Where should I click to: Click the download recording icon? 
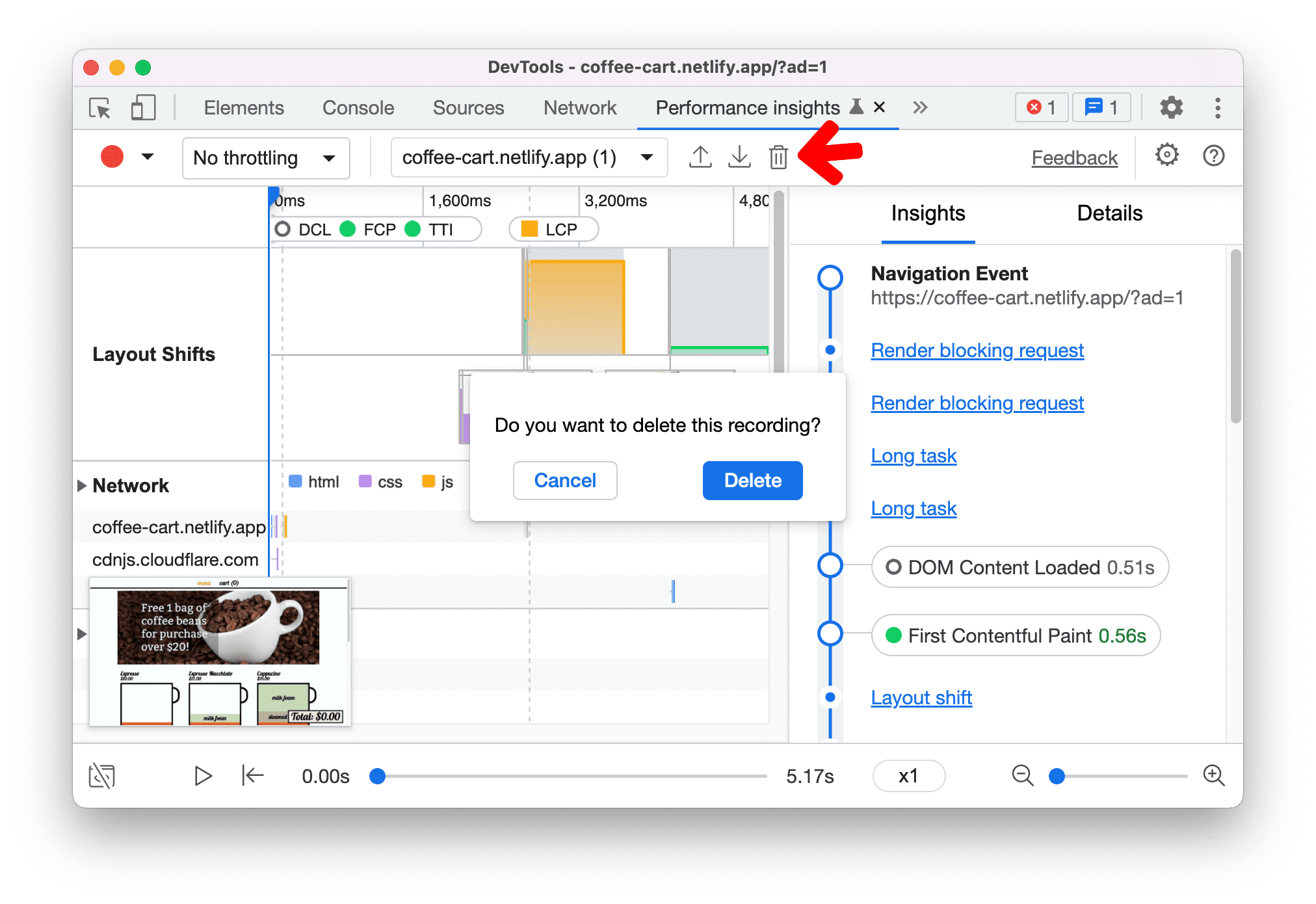point(739,158)
